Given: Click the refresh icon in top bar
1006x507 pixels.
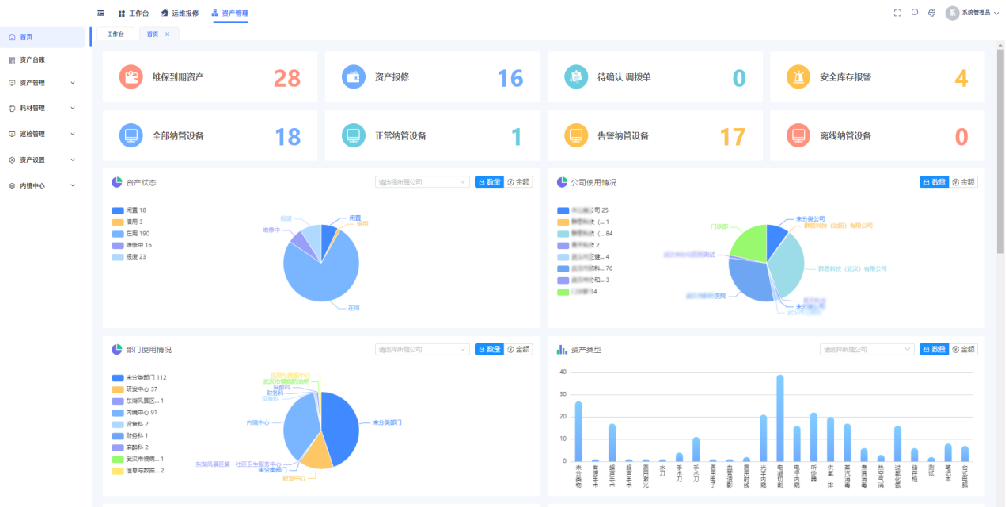Looking at the screenshot, I should coord(914,13).
